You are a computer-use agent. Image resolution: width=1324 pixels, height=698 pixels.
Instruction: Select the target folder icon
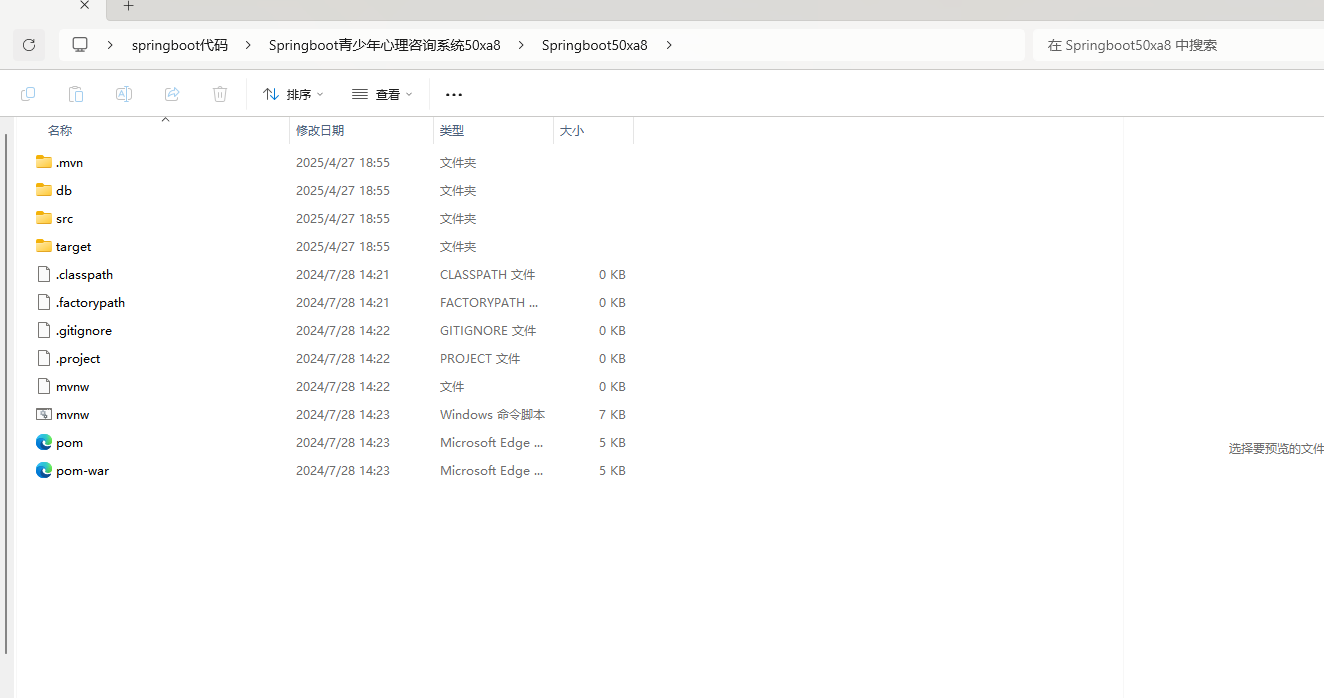pos(43,246)
